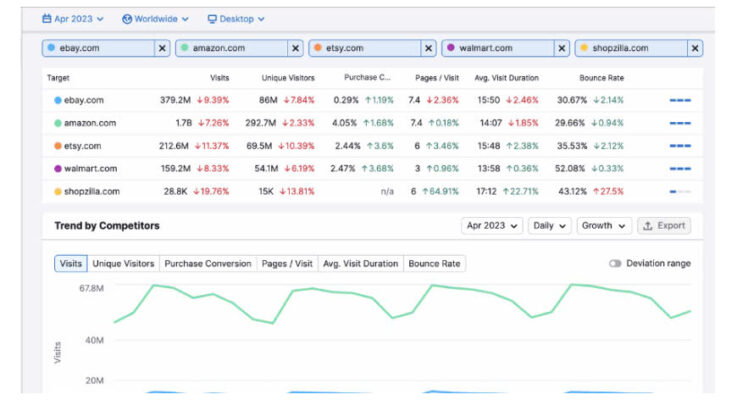Viewport: 748px width, 400px height.
Task: Select the Visits chart tab
Action: click(x=71, y=264)
